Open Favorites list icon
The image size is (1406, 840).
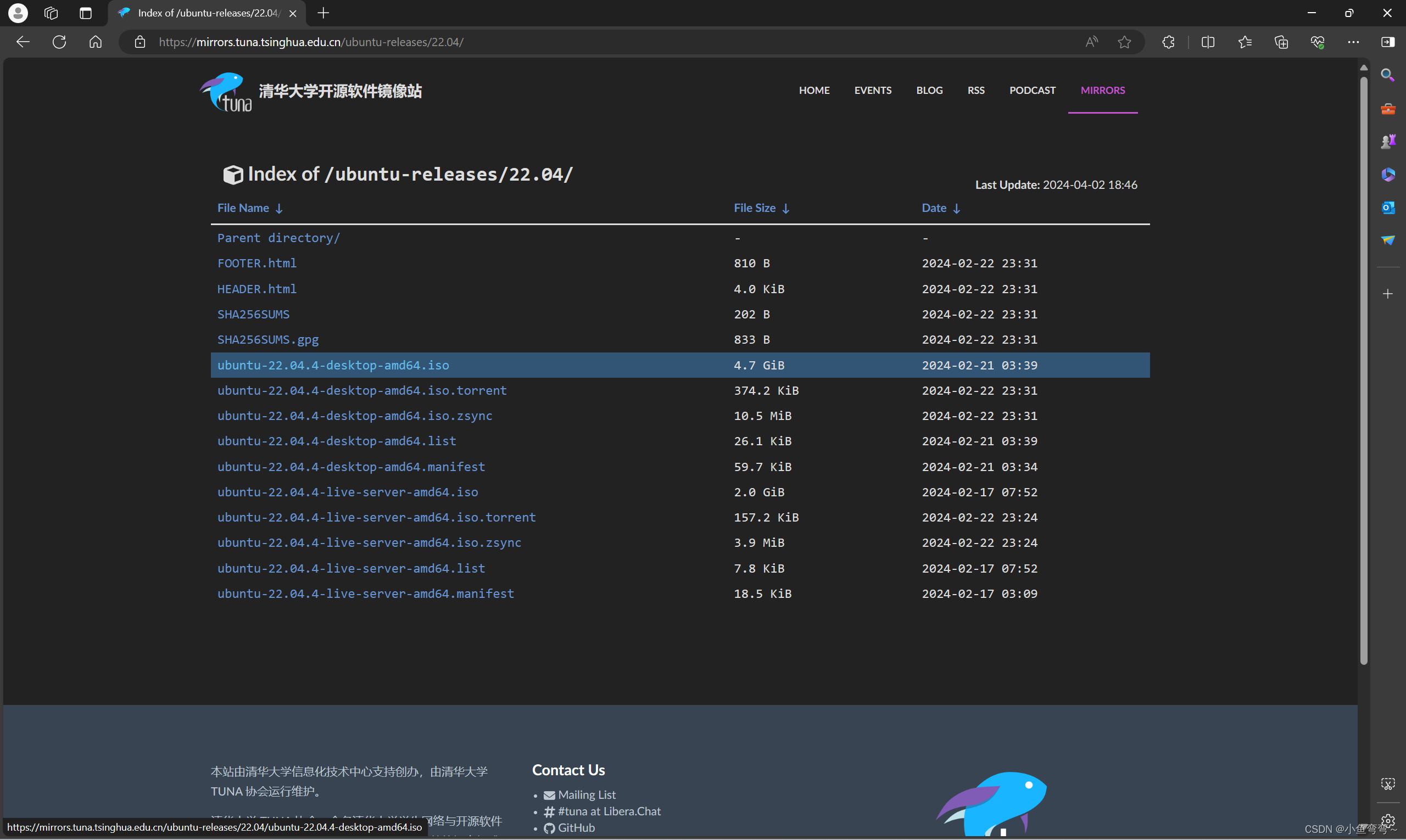1245,42
